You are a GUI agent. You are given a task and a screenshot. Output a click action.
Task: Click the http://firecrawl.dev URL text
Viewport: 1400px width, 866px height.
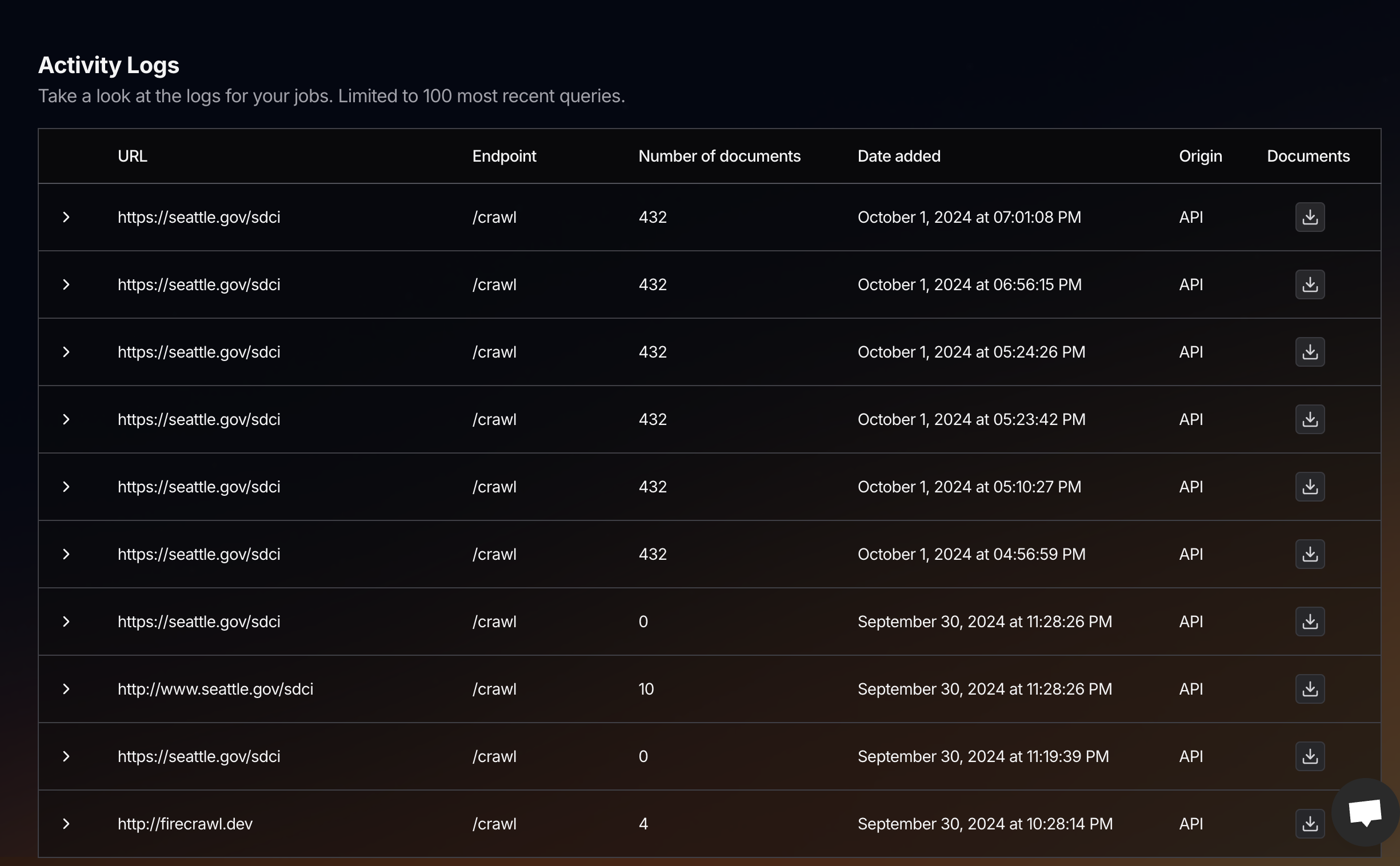185,824
